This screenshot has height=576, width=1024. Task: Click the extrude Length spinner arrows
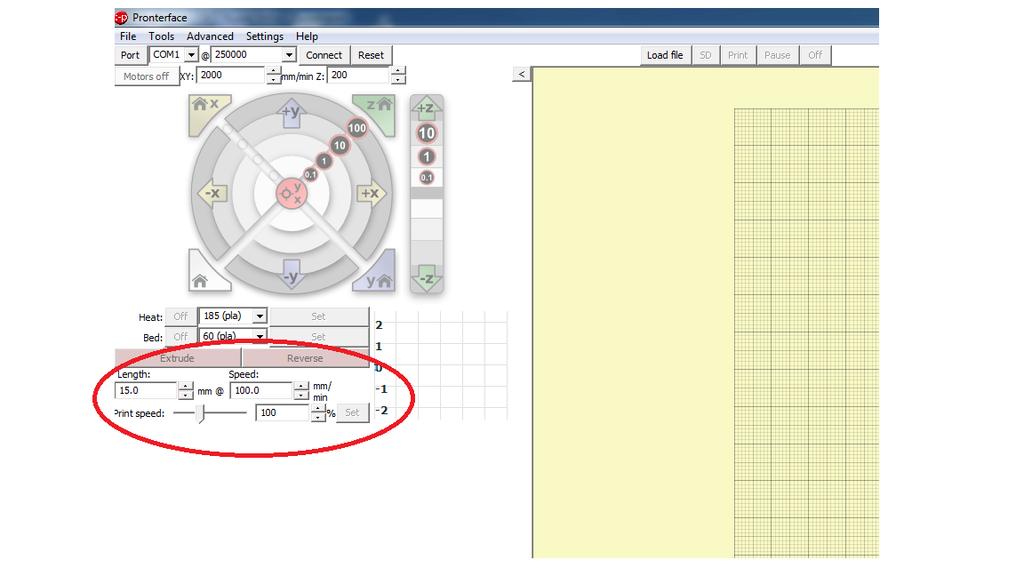pos(185,391)
